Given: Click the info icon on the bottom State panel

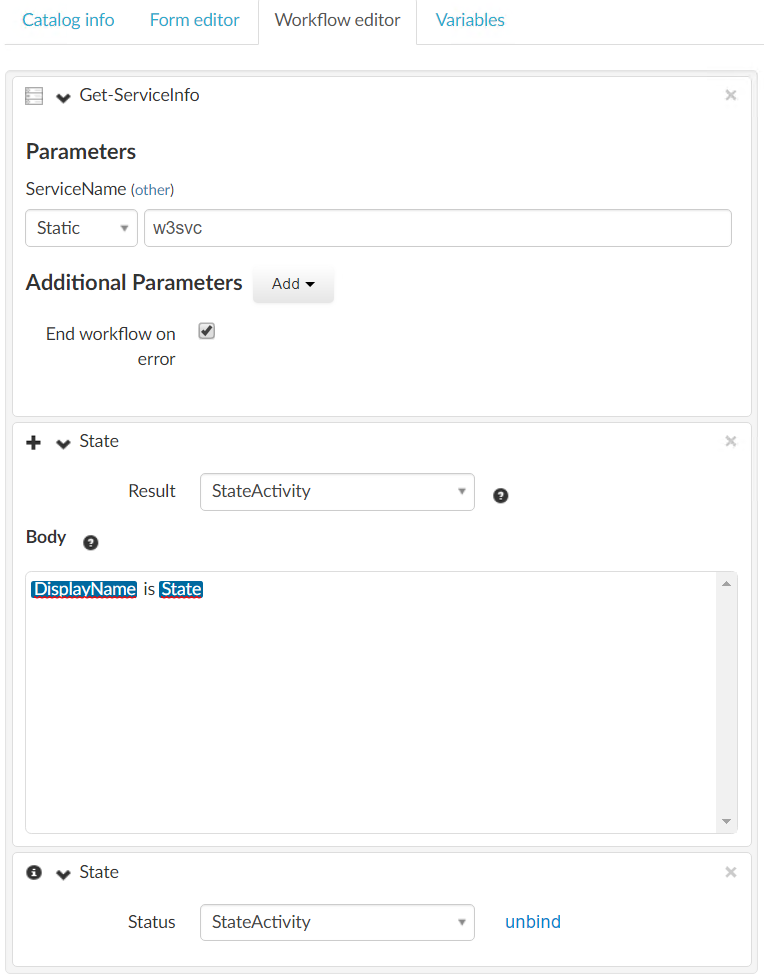Looking at the screenshot, I should tap(34, 872).
